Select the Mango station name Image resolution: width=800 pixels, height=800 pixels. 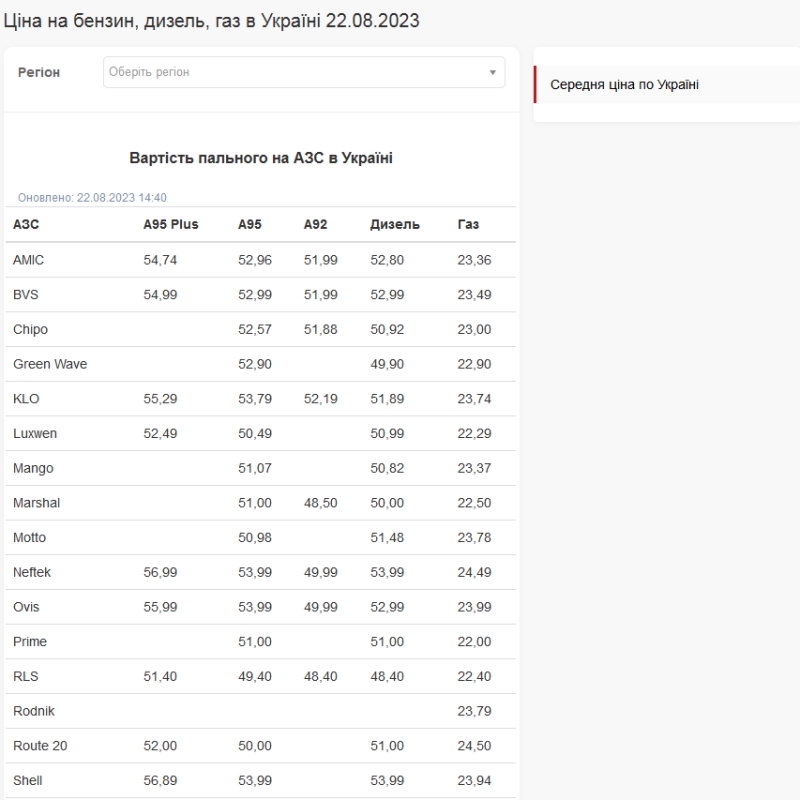coord(33,468)
